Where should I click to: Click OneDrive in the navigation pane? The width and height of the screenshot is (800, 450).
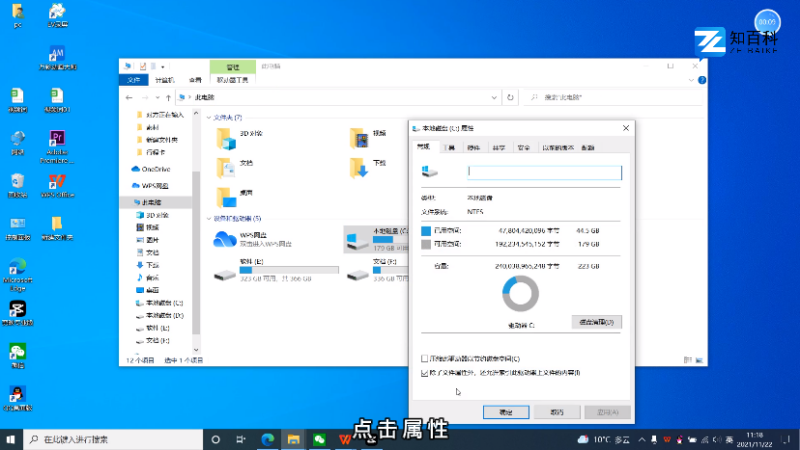(157, 169)
